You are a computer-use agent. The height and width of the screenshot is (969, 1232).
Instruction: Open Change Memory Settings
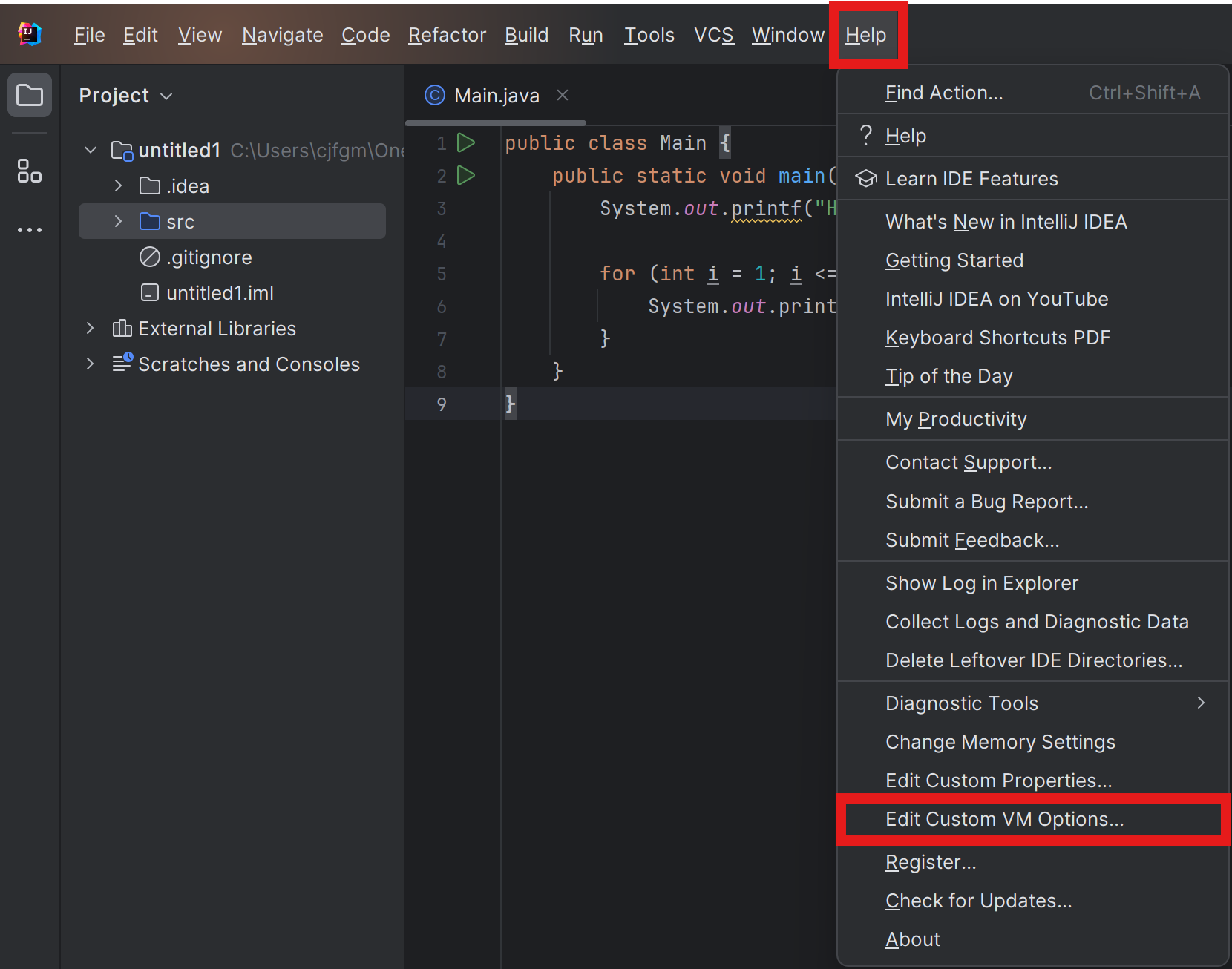click(x=1033, y=742)
